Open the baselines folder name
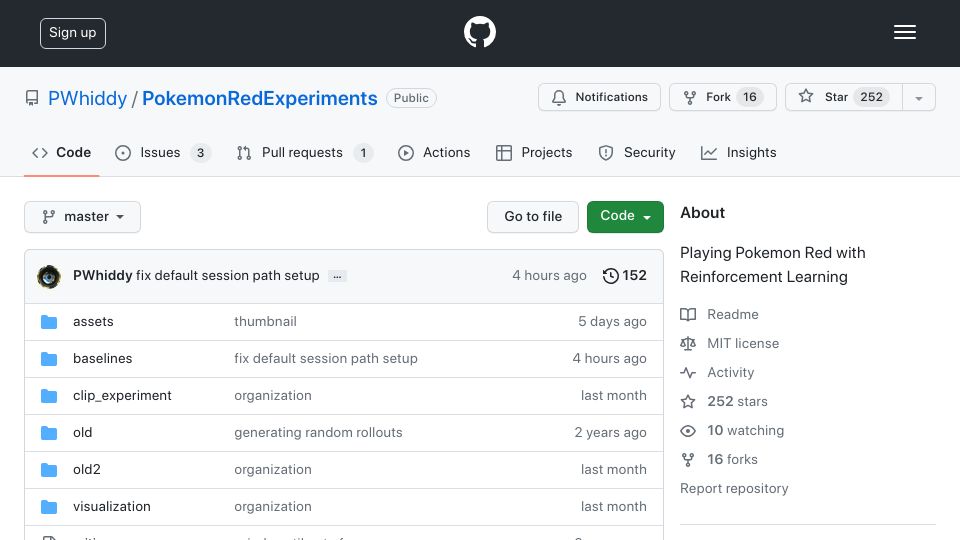Image resolution: width=960 pixels, height=540 pixels. point(102,359)
